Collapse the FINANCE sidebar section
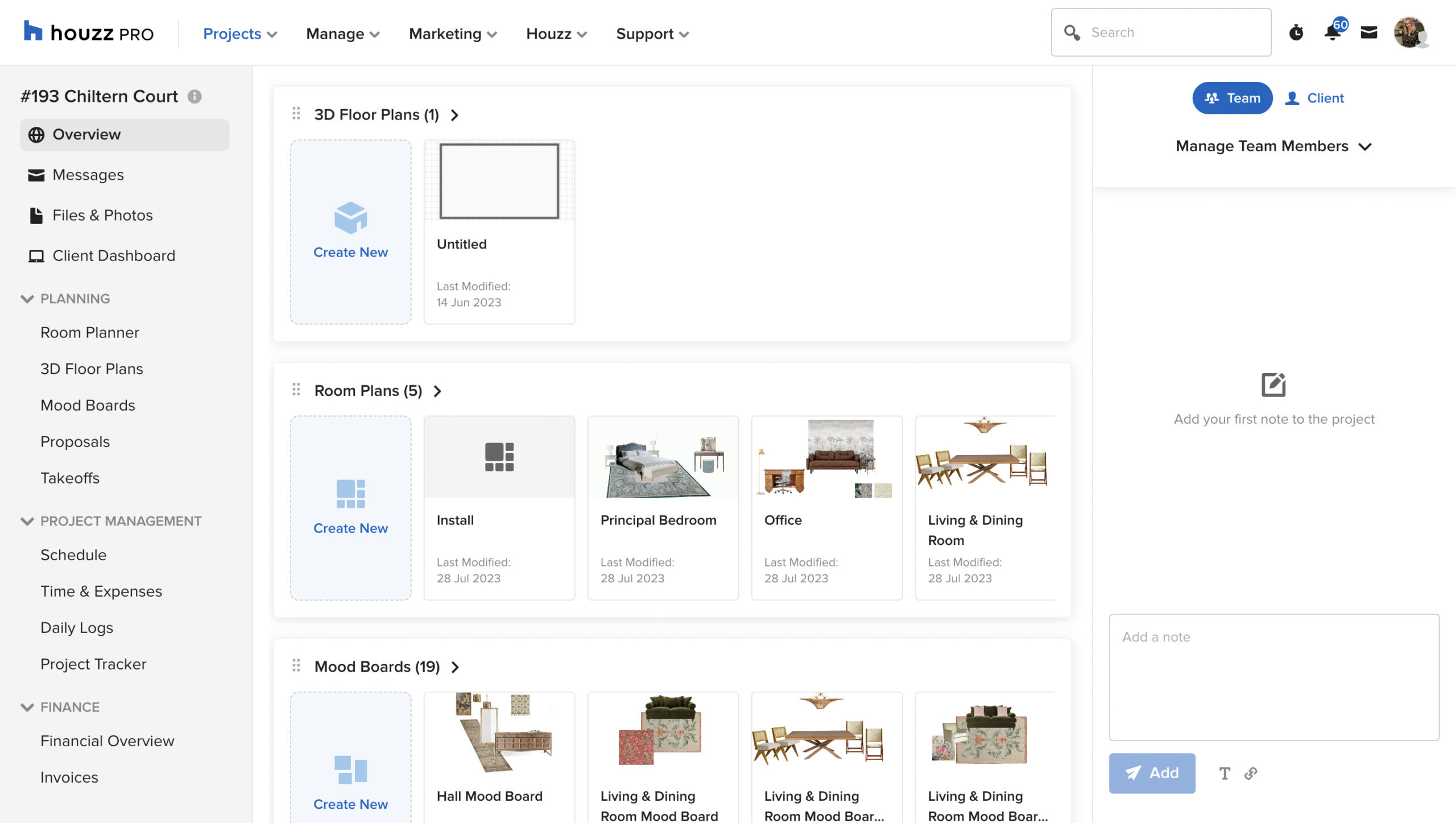Screen dimensions: 1456x823 pyautogui.click(x=27, y=707)
